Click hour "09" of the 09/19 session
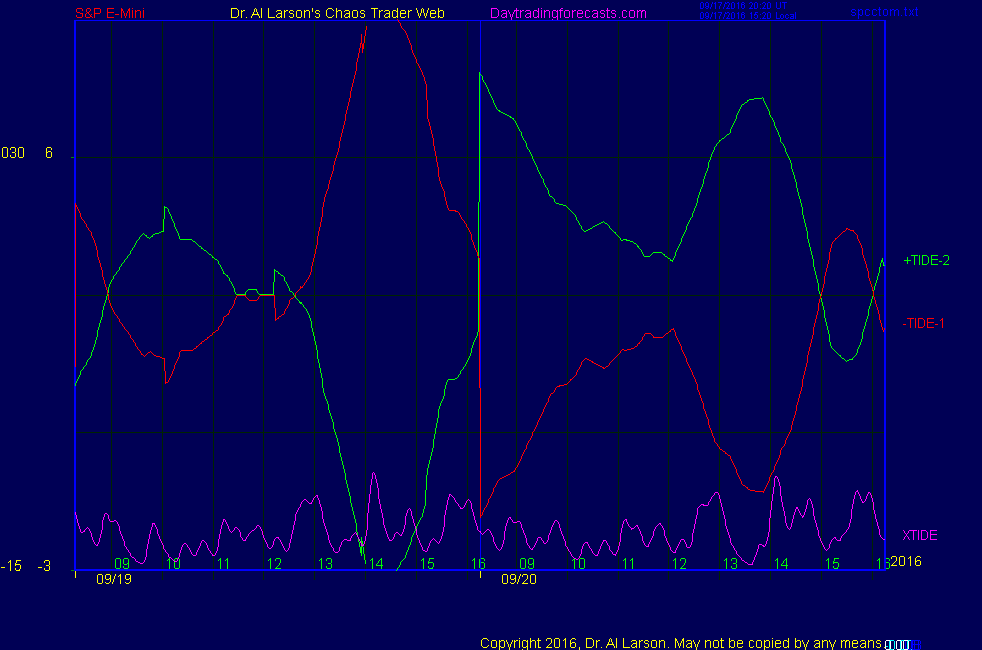982x650 pixels. 122,564
